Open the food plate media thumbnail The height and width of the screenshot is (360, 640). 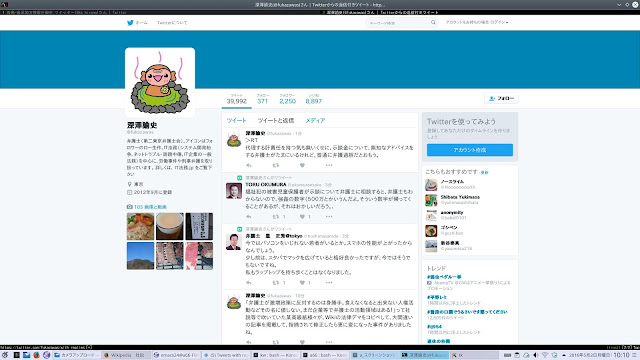point(140,226)
